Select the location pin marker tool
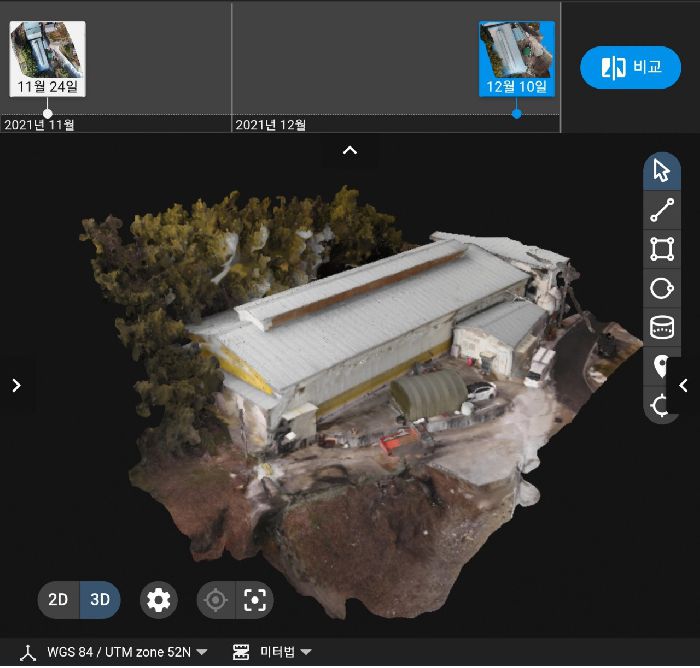This screenshot has width=700, height=668. (x=660, y=366)
